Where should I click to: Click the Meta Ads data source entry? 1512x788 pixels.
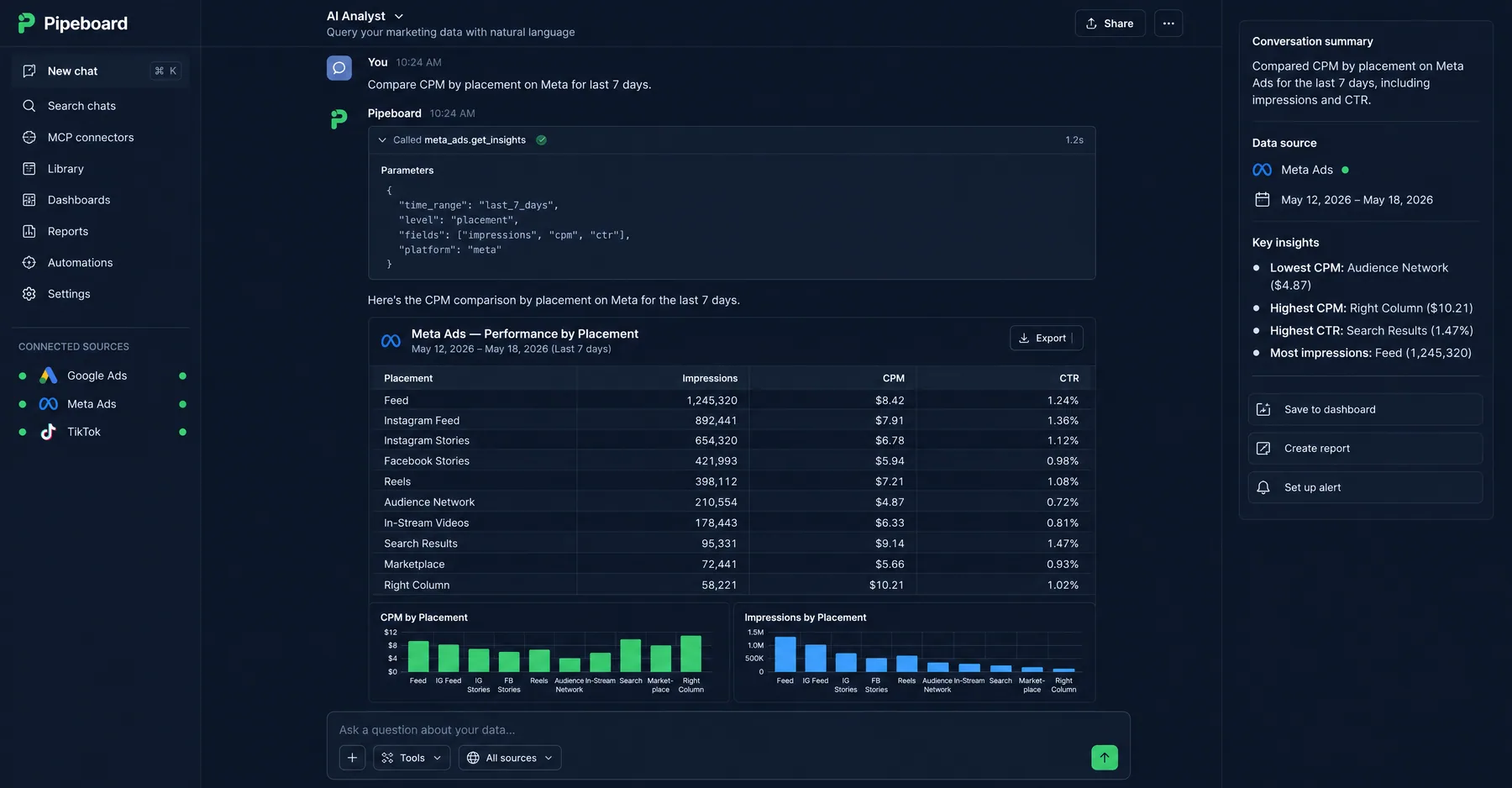[1300, 170]
